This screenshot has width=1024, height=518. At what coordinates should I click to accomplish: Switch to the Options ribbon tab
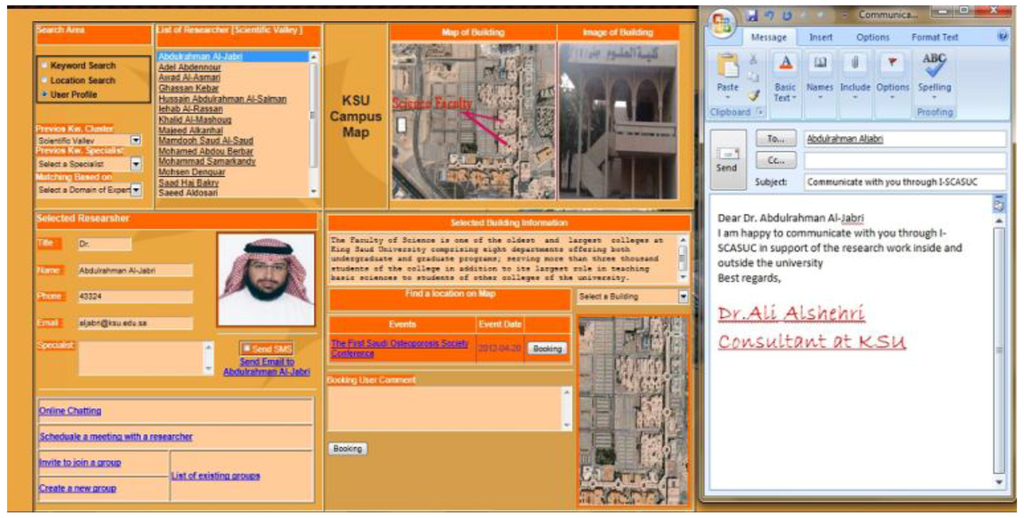coord(872,37)
